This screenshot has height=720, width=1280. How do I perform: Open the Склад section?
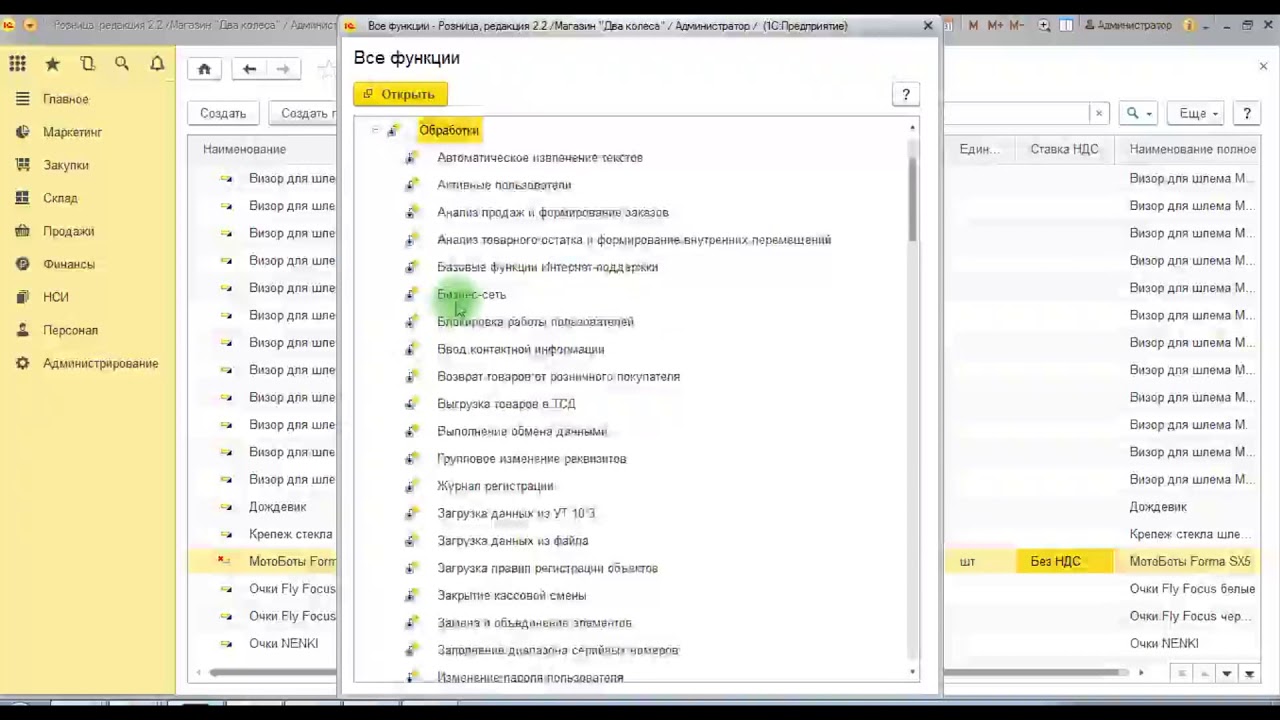click(60, 198)
